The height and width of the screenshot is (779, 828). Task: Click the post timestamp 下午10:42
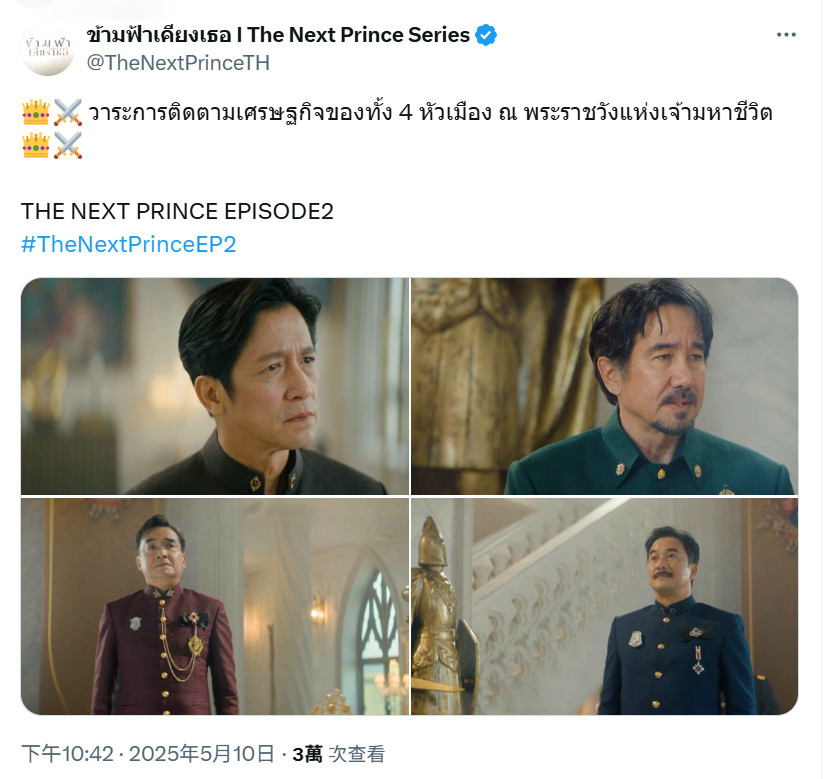(68, 754)
